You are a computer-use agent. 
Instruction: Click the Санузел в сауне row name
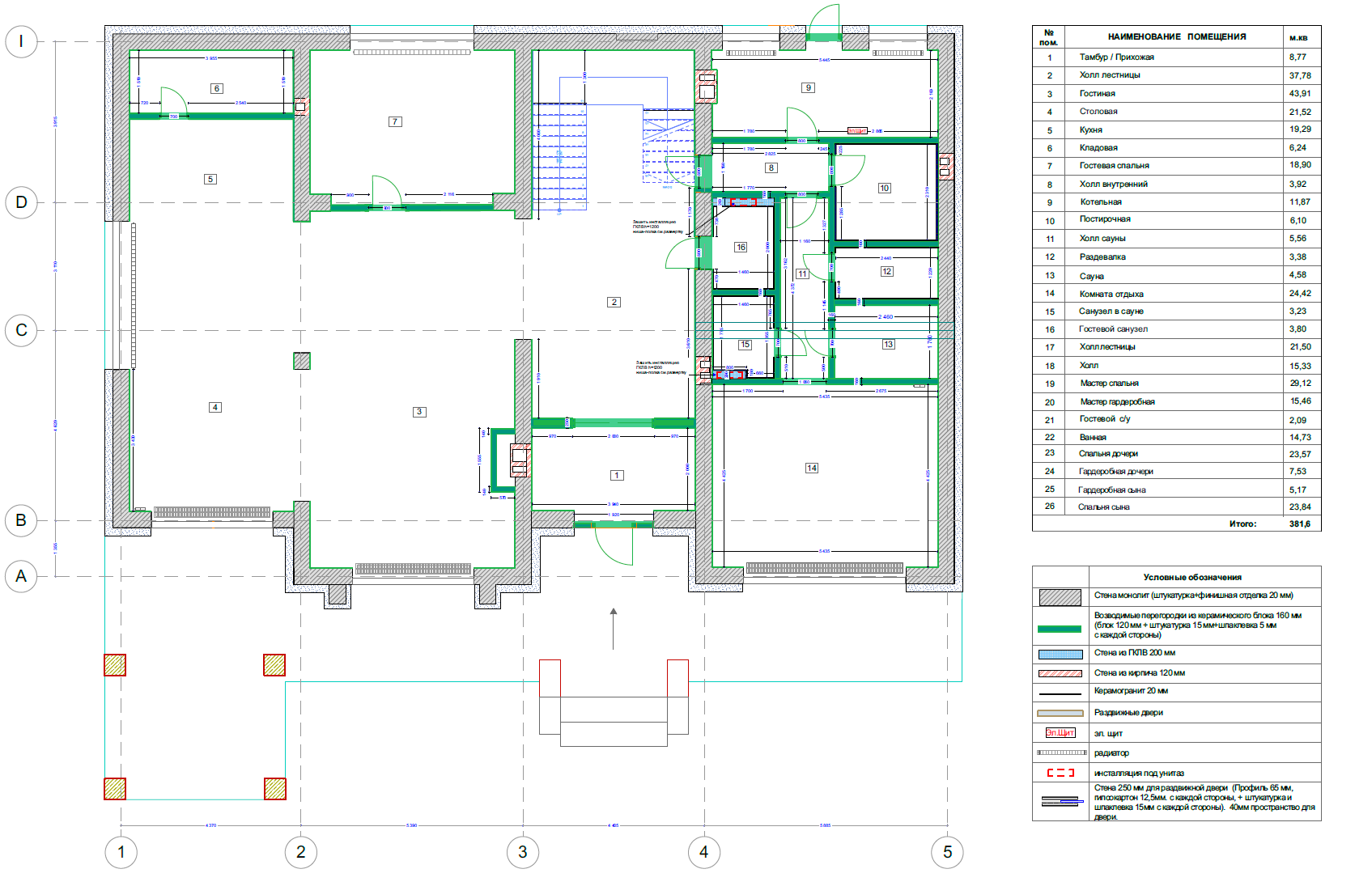click(x=1111, y=311)
